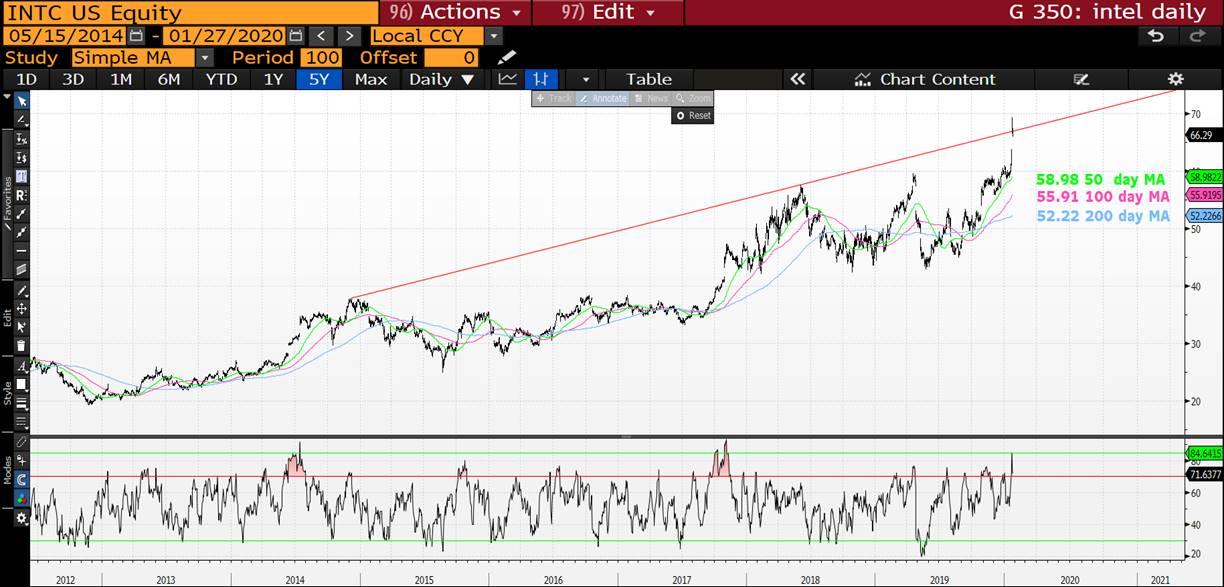The height and width of the screenshot is (587, 1224).
Task: Select the 1Y range tab
Action: 273,79
